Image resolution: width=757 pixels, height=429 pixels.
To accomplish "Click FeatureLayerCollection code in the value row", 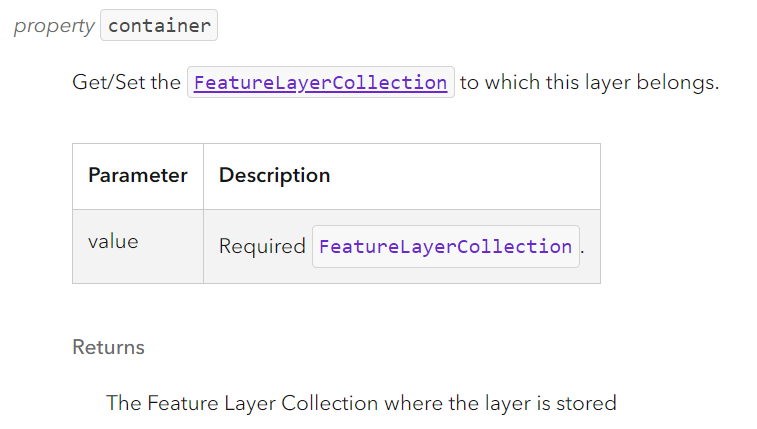I will (x=446, y=247).
